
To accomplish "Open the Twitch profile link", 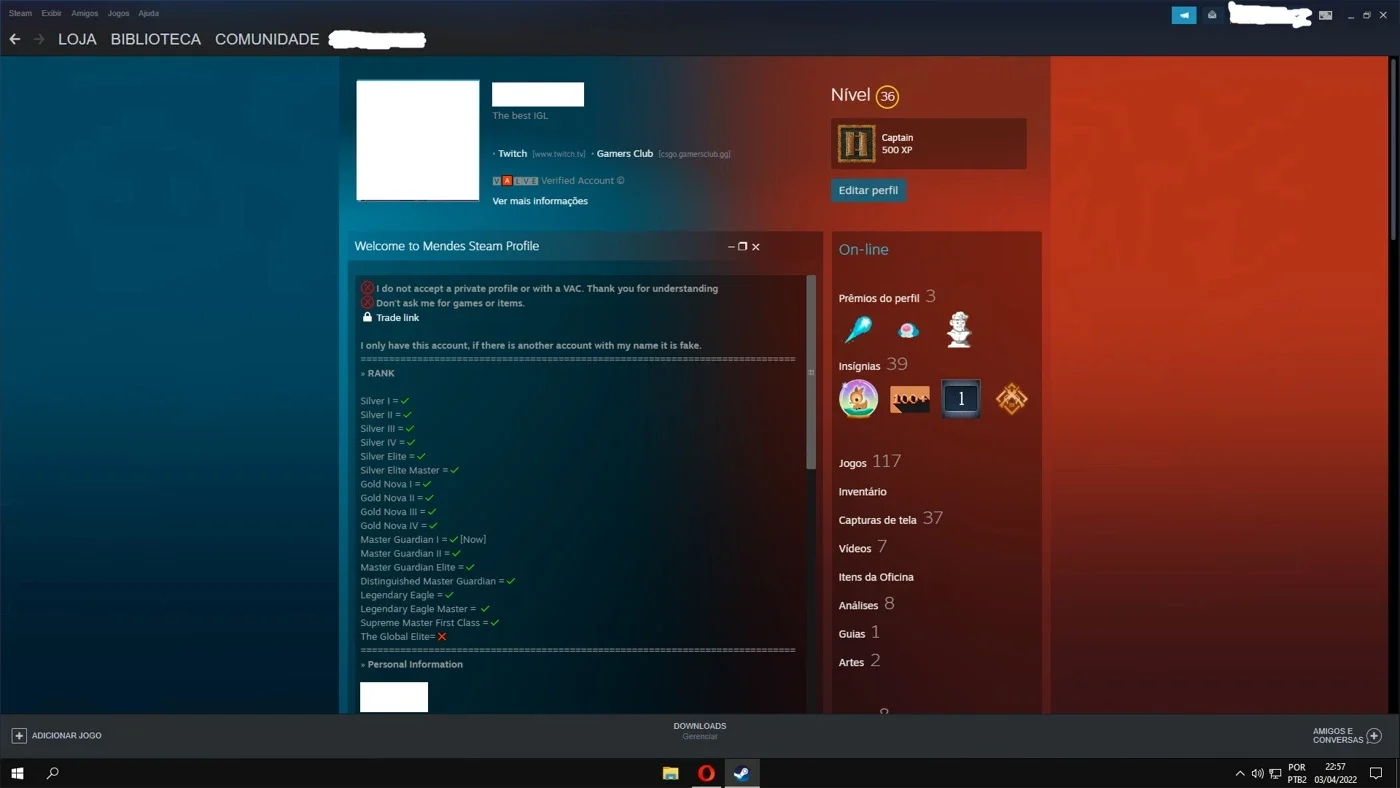I will [x=512, y=153].
